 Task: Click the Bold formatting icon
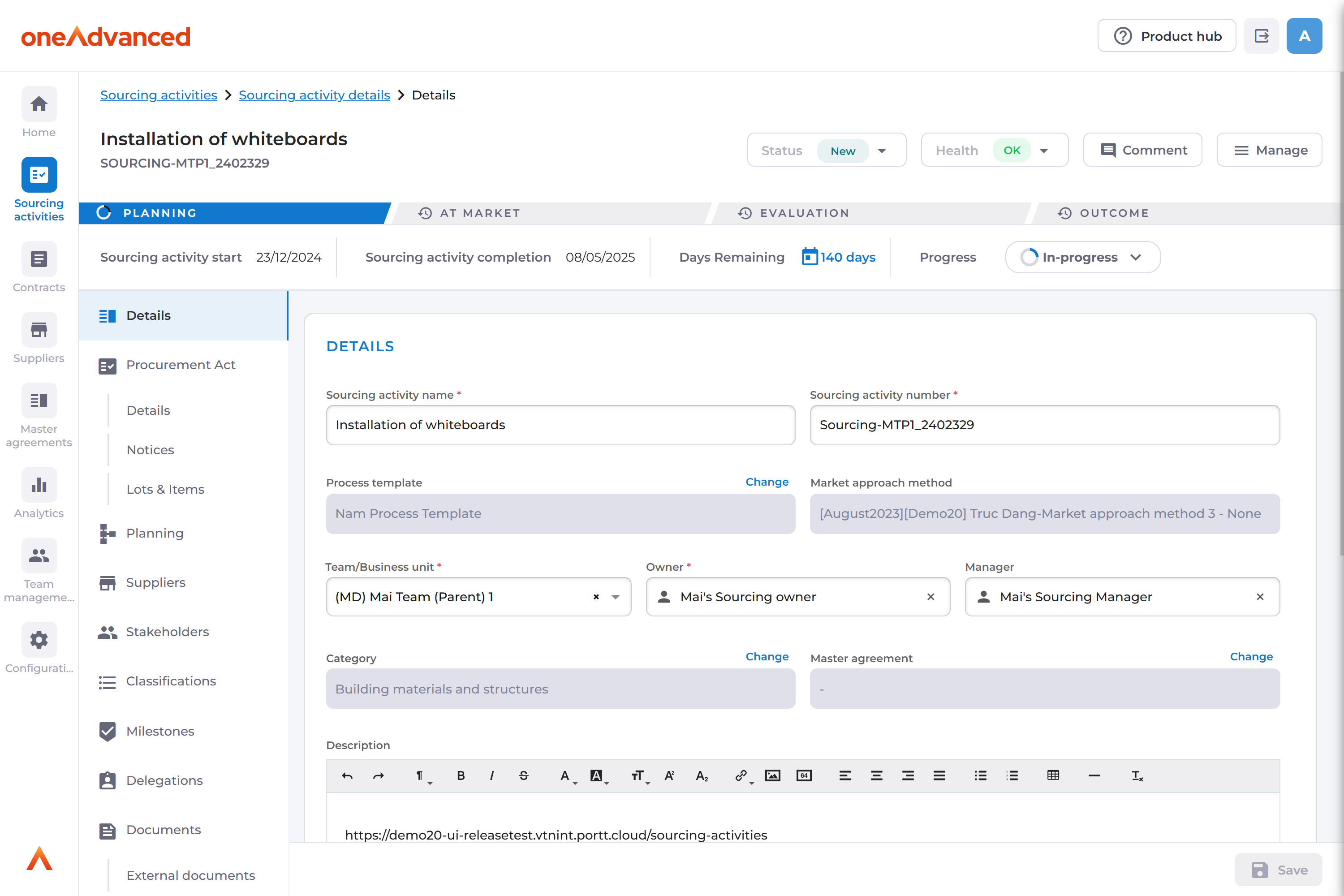(x=461, y=775)
